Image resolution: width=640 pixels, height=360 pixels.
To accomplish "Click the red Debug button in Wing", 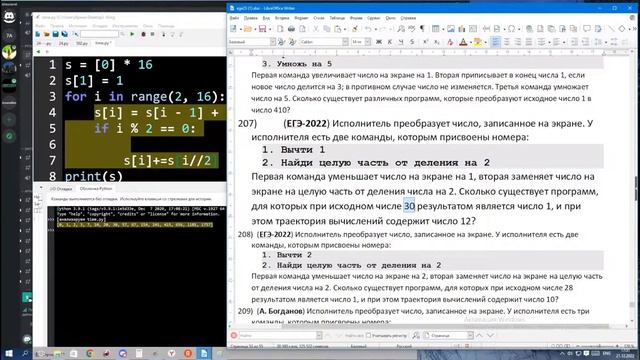I will click(143, 34).
